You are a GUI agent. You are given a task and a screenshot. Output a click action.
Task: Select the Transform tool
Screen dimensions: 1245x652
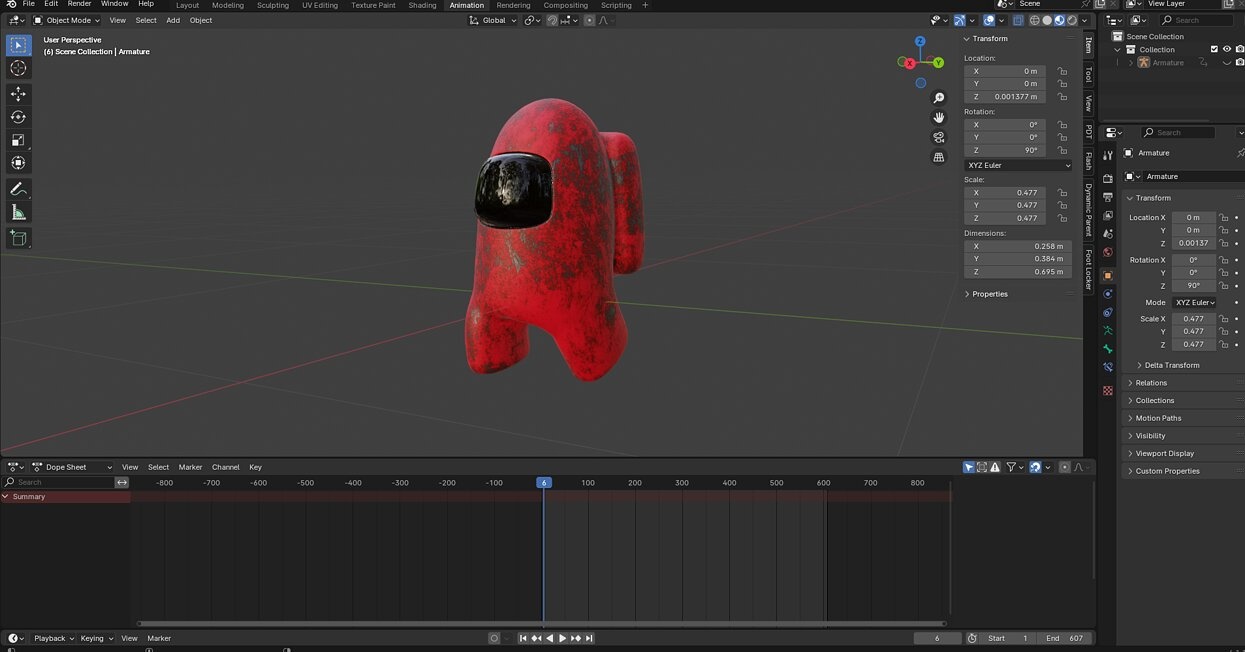pyautogui.click(x=18, y=163)
